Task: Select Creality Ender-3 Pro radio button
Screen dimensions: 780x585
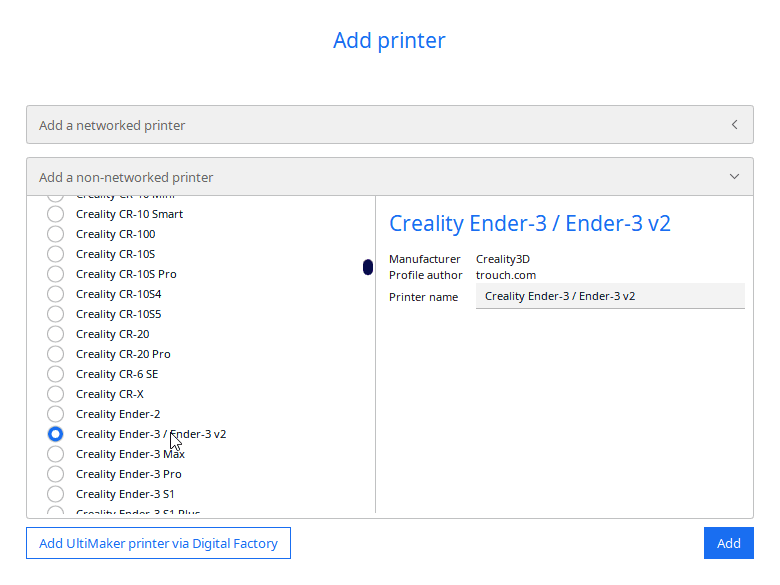Action: point(55,474)
